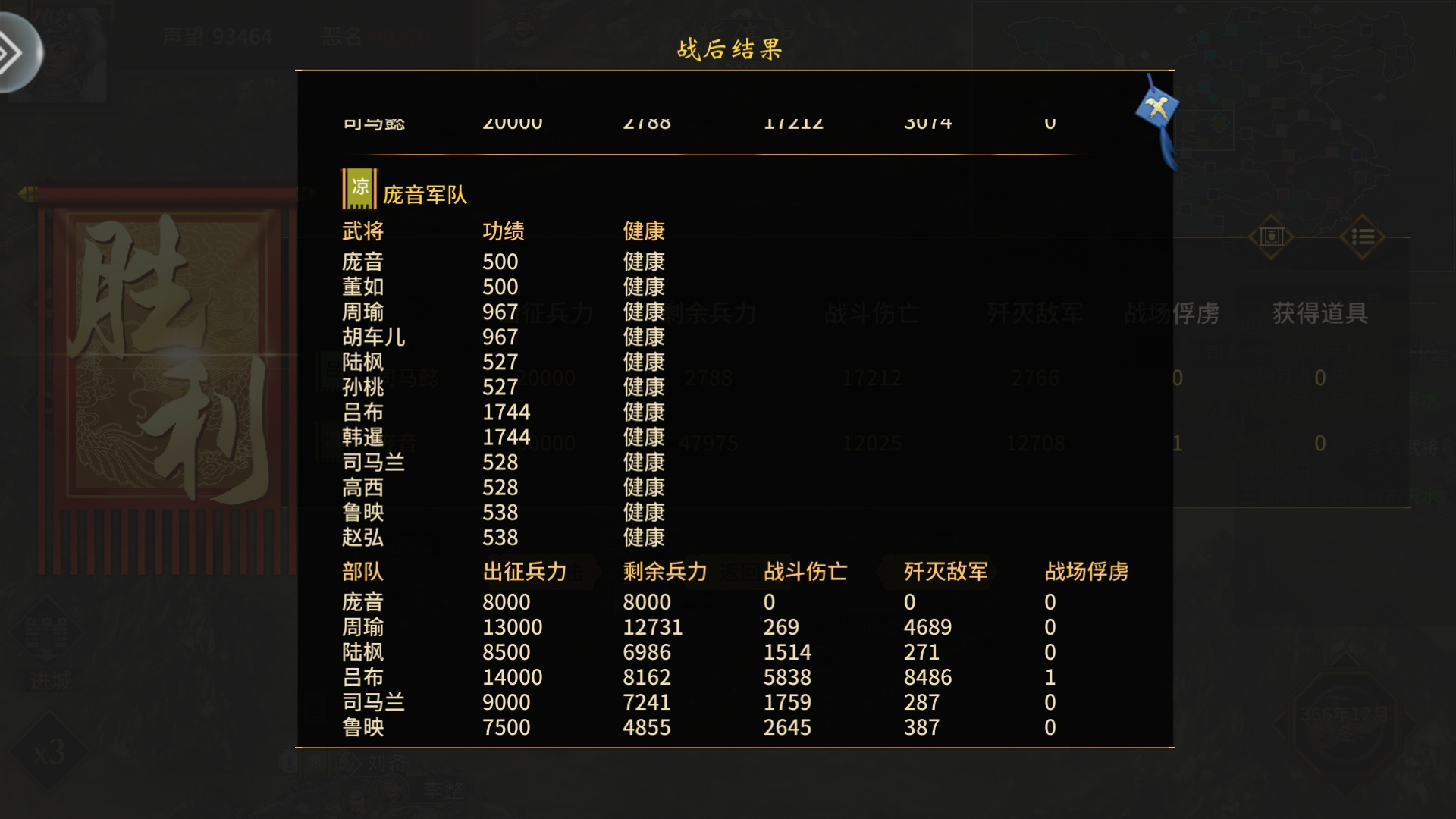The height and width of the screenshot is (819, 1456).
Task: Click the 歼灭敌军 column header
Action: [946, 572]
